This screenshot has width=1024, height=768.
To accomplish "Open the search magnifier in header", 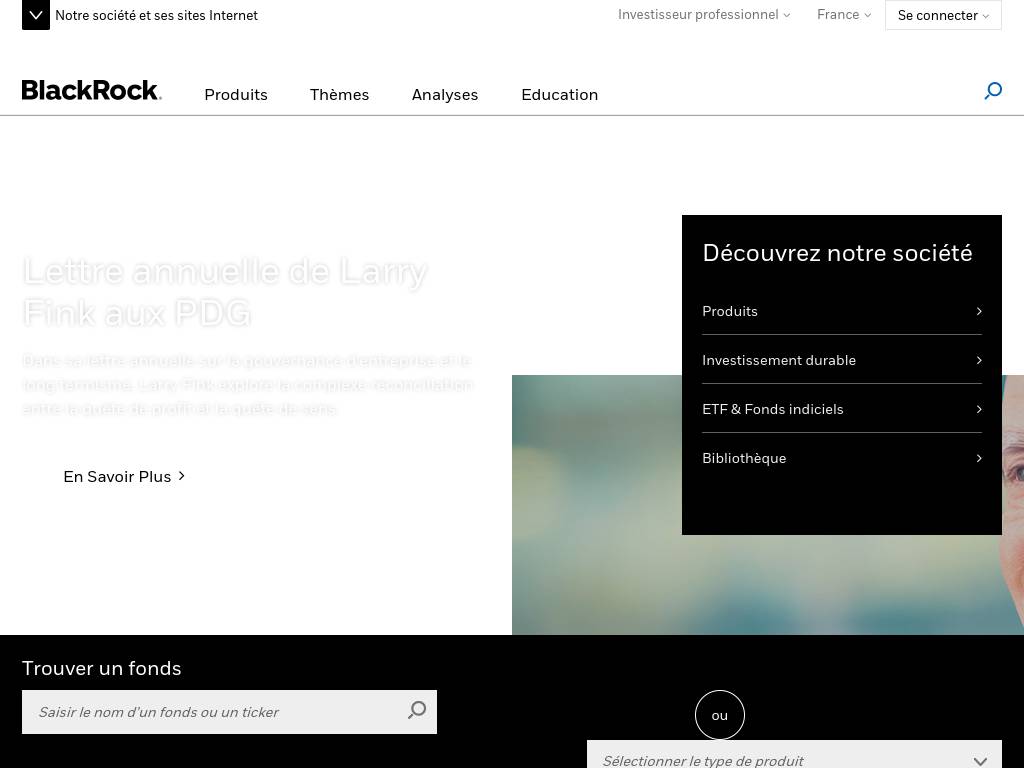I will pyautogui.click(x=993, y=91).
